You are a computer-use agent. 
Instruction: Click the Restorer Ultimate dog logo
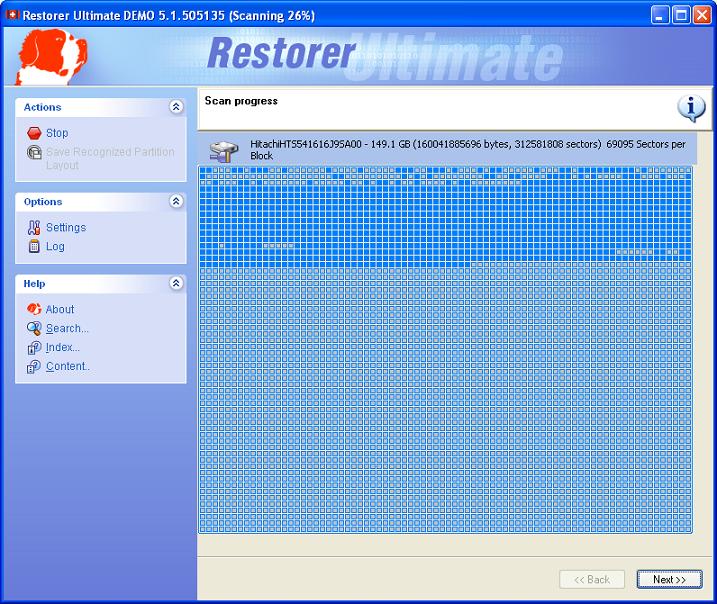[x=51, y=57]
